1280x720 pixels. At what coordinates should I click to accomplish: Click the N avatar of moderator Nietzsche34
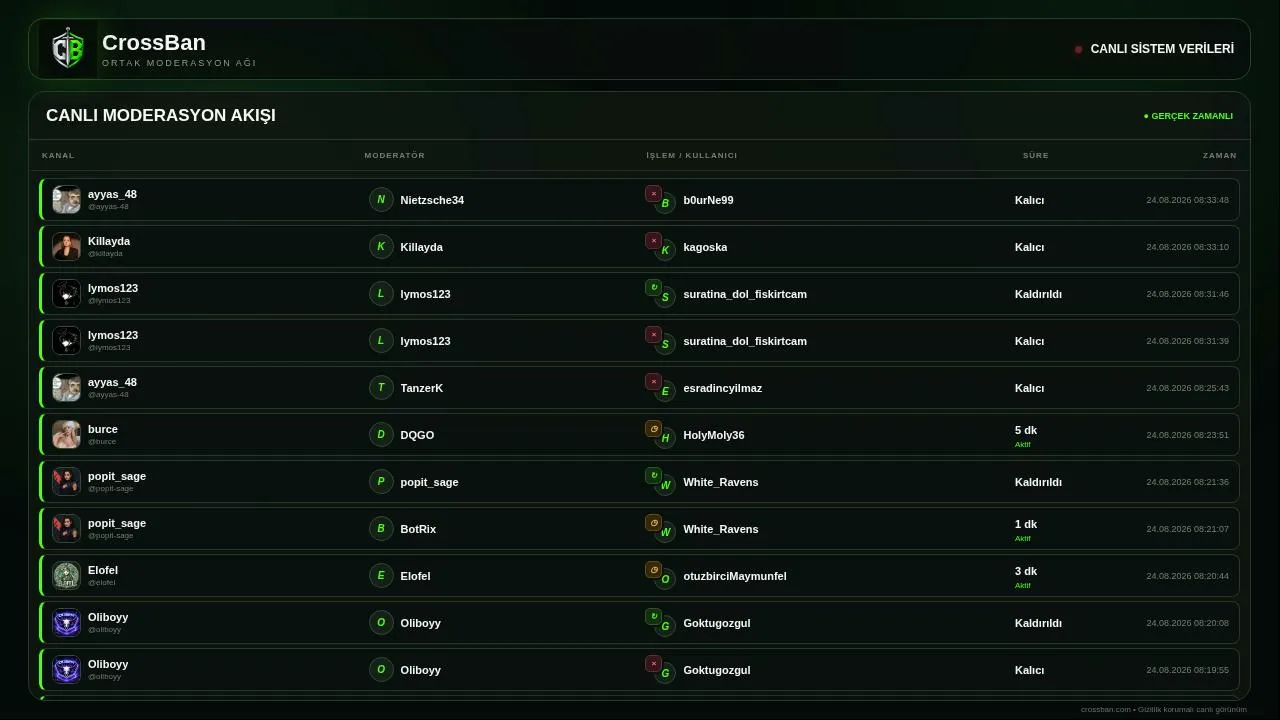(381, 200)
